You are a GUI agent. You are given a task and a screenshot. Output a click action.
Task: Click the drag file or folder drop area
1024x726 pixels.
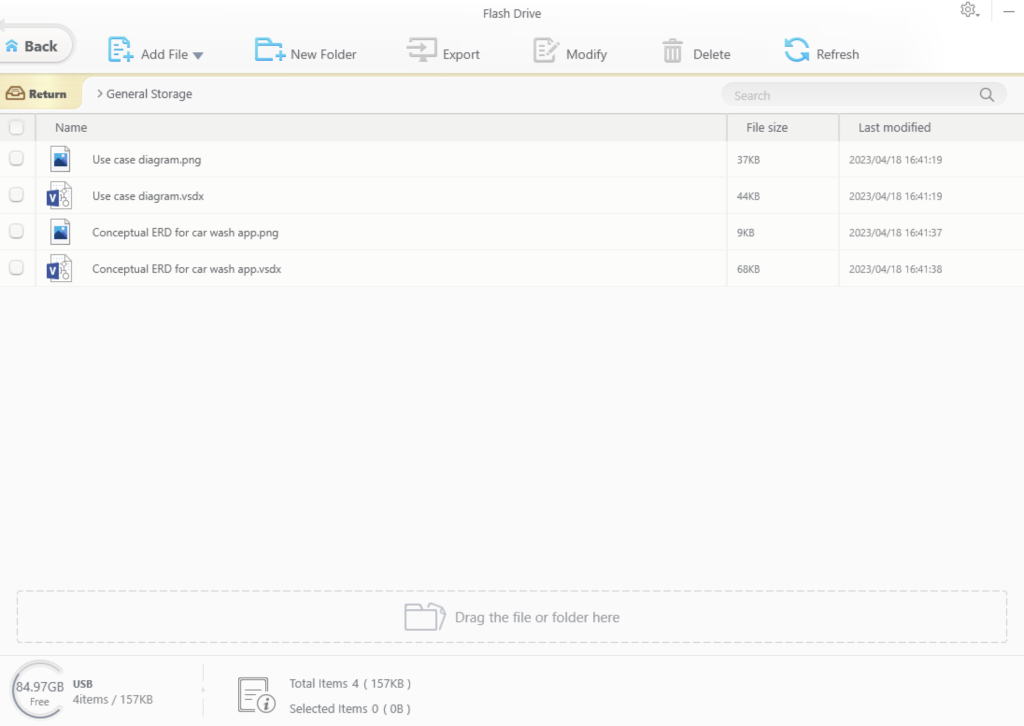click(512, 617)
